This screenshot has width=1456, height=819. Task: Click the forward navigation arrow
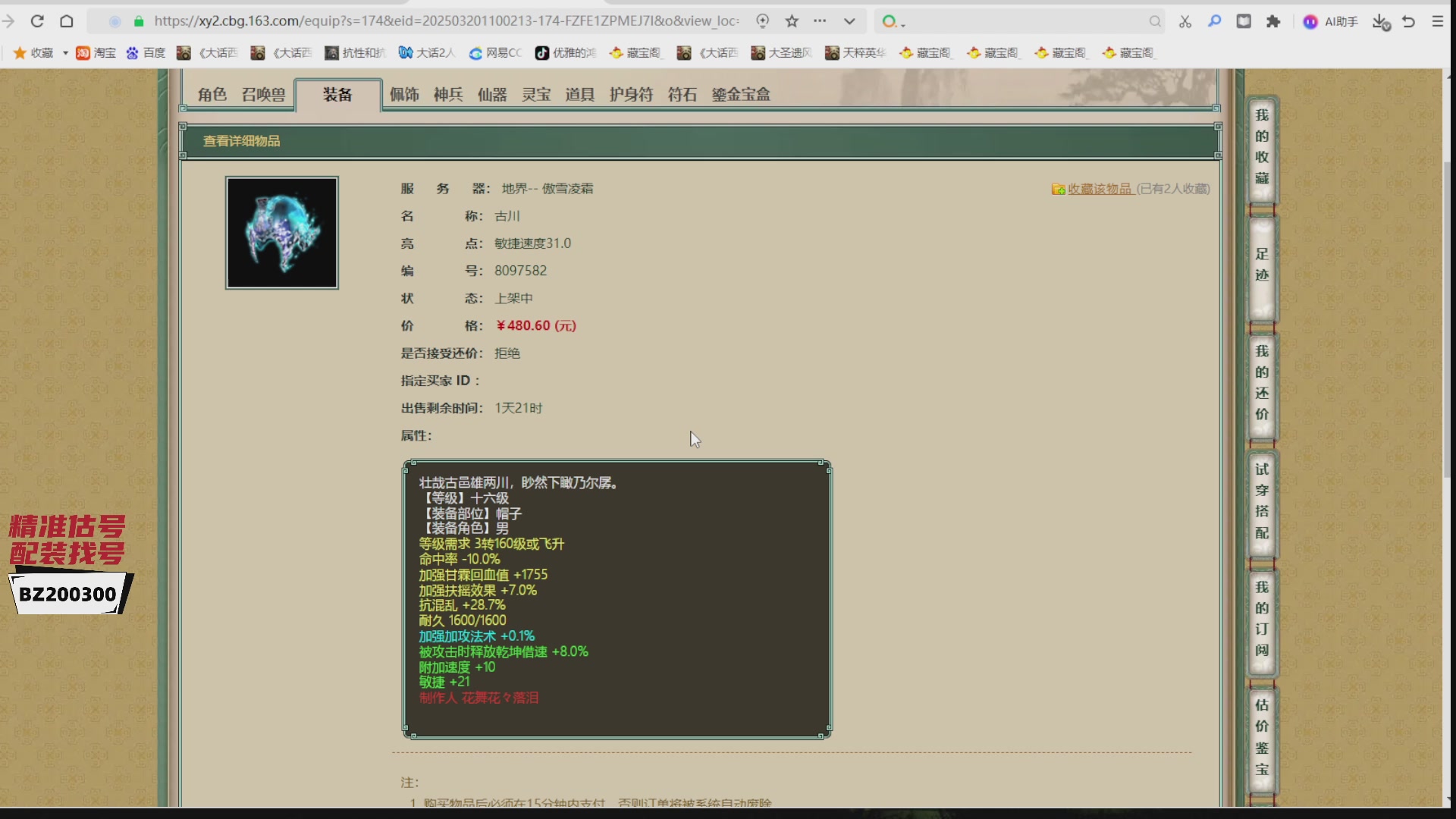pyautogui.click(x=8, y=21)
